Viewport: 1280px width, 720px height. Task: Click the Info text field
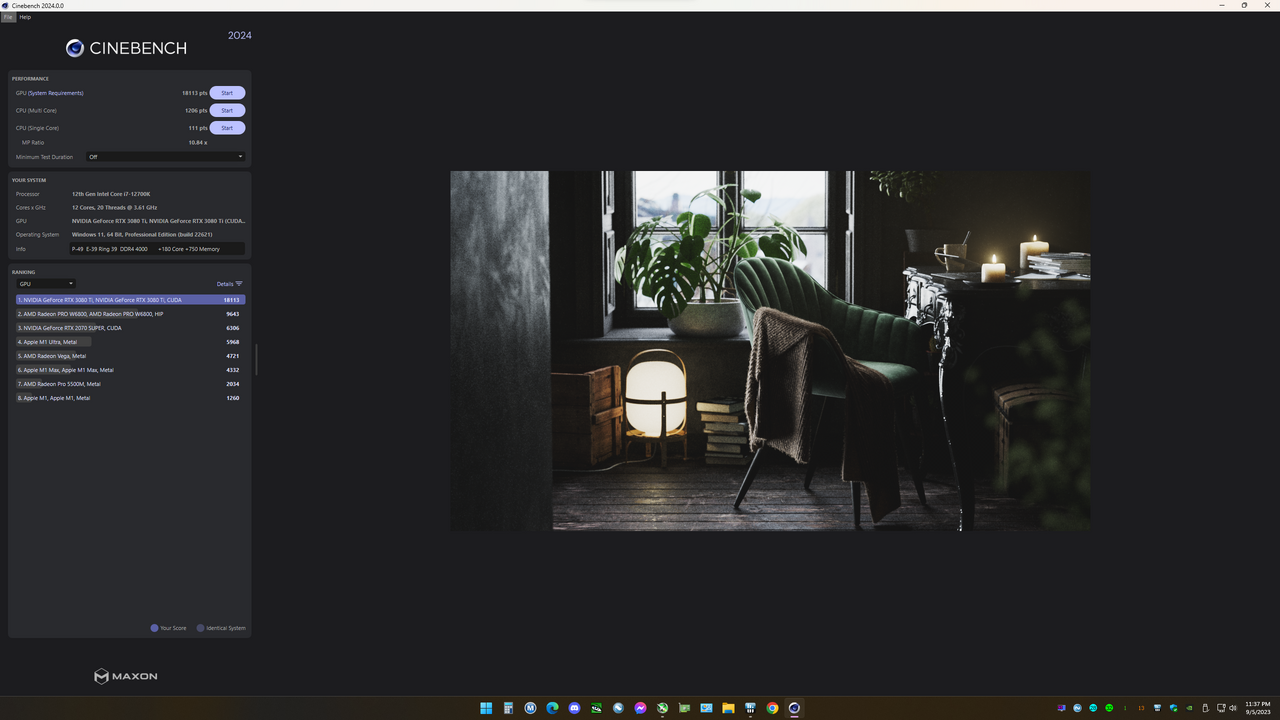tap(157, 249)
